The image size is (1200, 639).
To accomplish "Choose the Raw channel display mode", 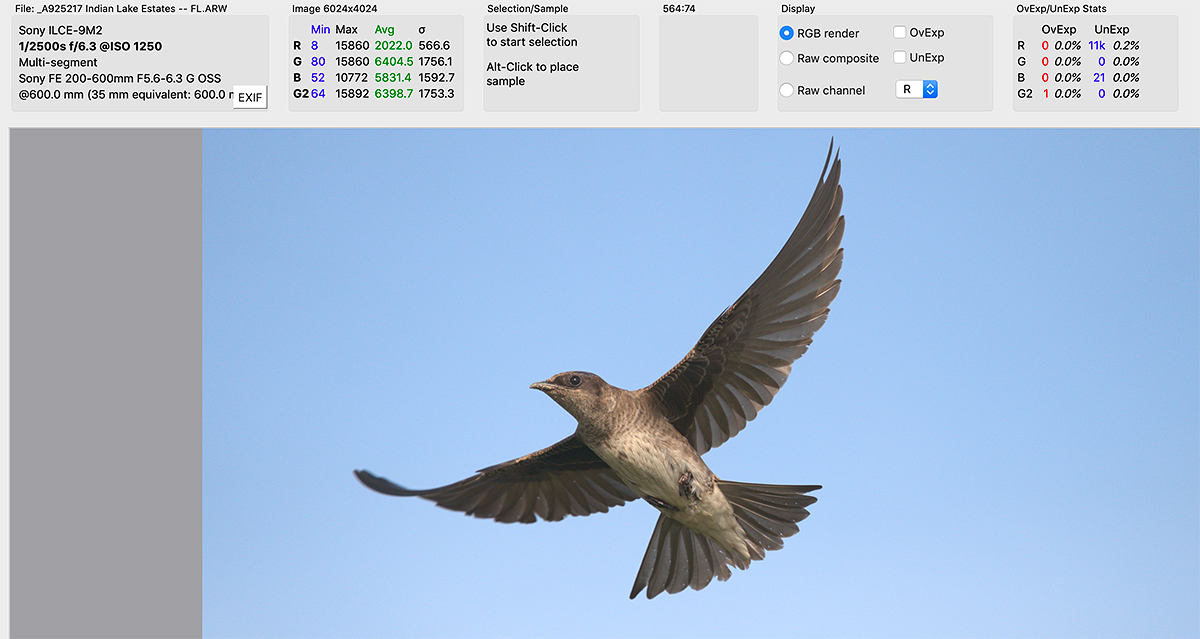I will 786,90.
